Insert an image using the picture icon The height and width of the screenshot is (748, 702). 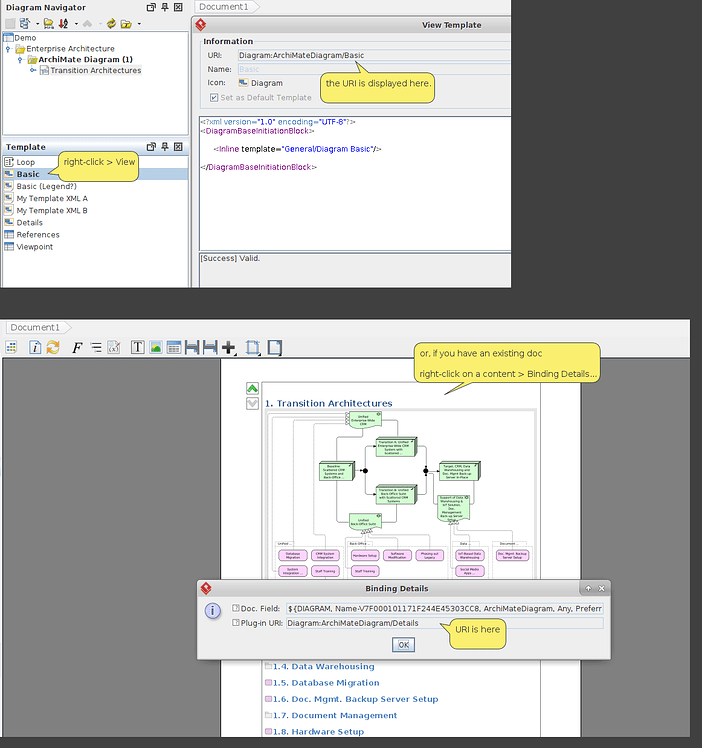click(156, 347)
